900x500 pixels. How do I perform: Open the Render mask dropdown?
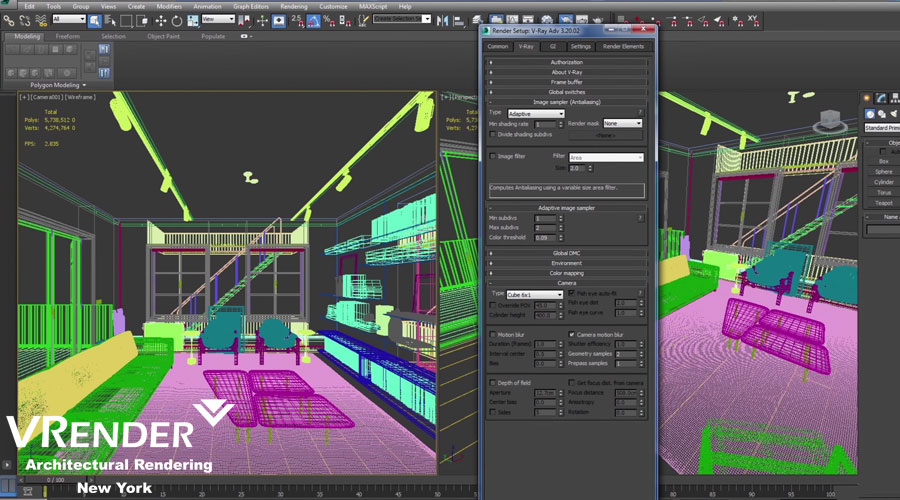point(622,123)
